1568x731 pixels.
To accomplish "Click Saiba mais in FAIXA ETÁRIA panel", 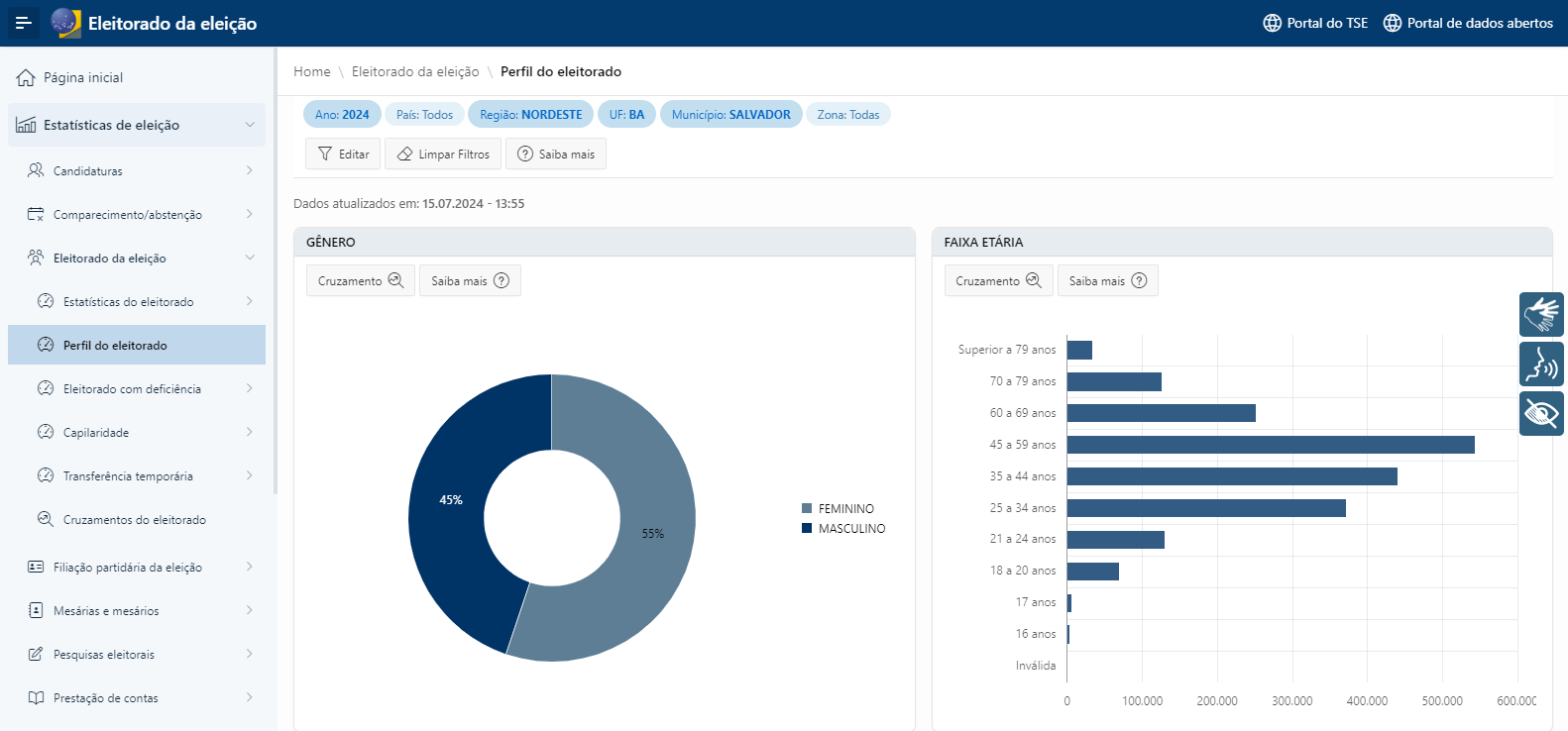I will (1108, 280).
